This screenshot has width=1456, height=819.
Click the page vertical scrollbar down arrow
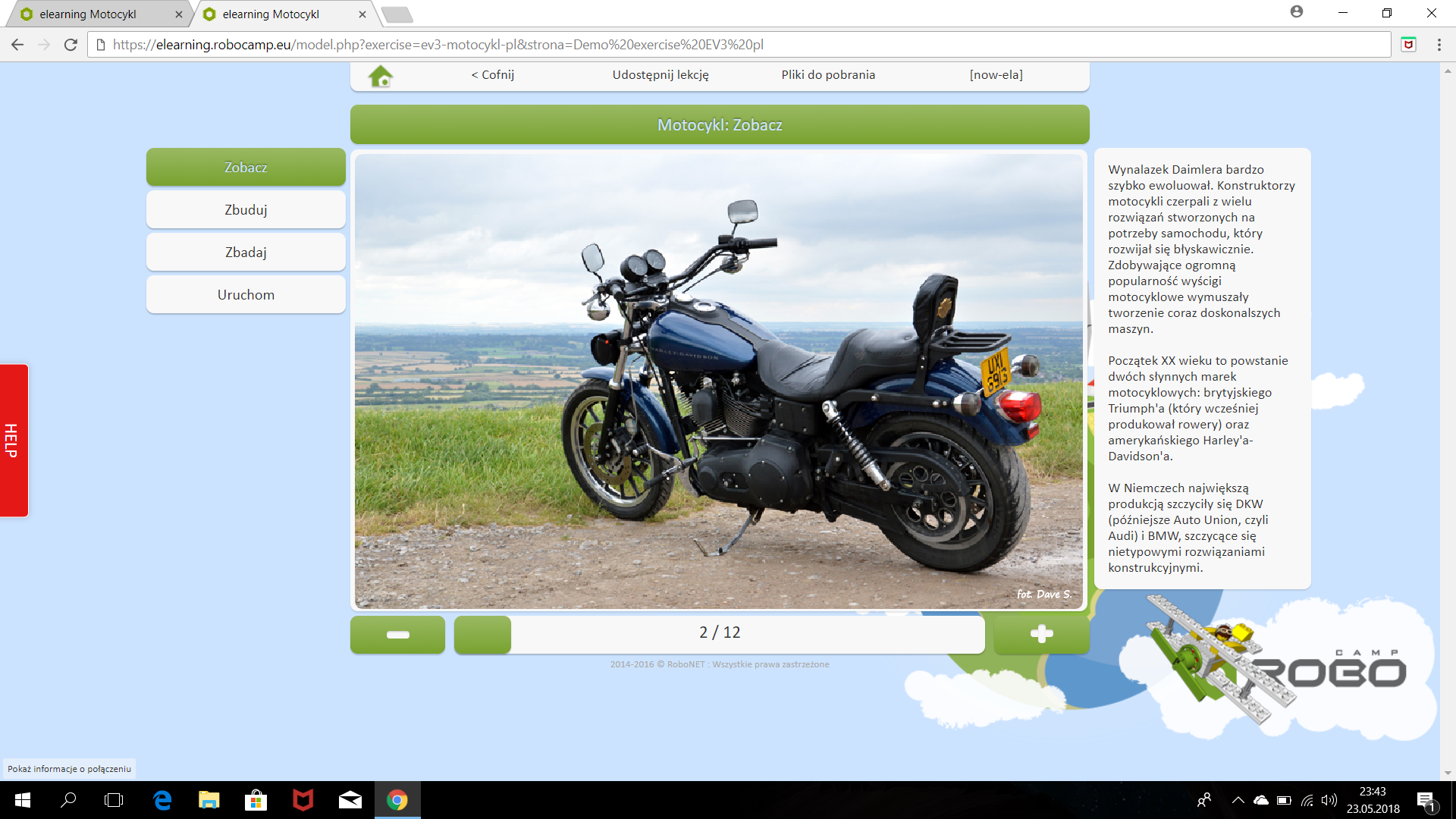tap(1448, 773)
